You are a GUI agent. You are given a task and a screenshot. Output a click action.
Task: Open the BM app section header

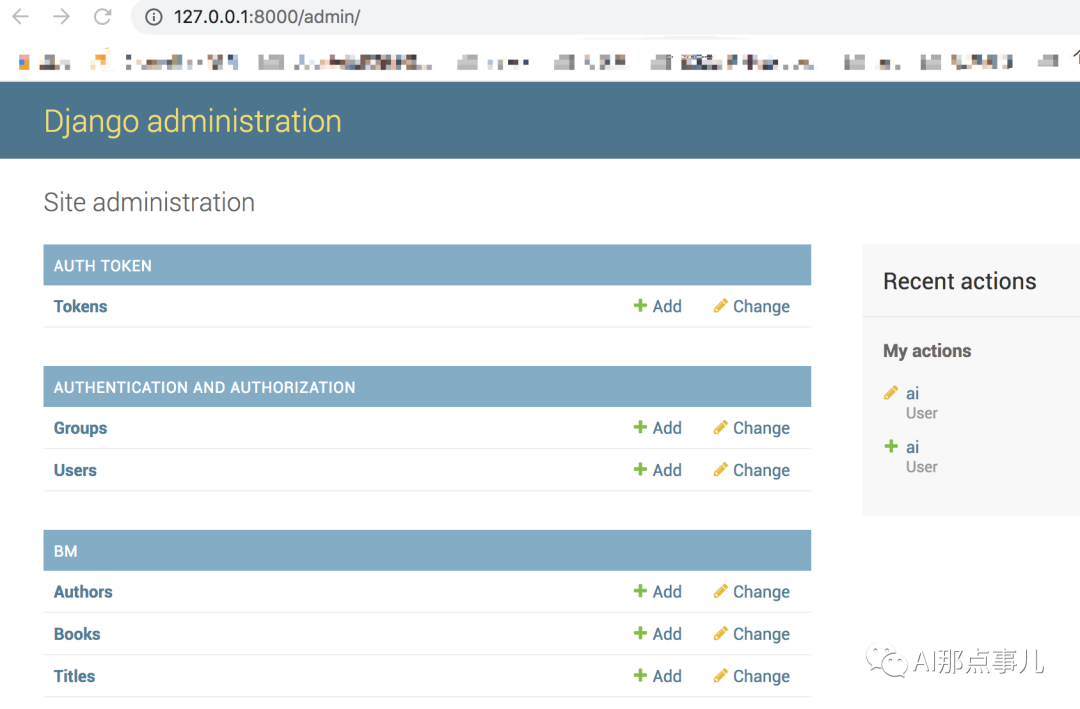point(65,552)
